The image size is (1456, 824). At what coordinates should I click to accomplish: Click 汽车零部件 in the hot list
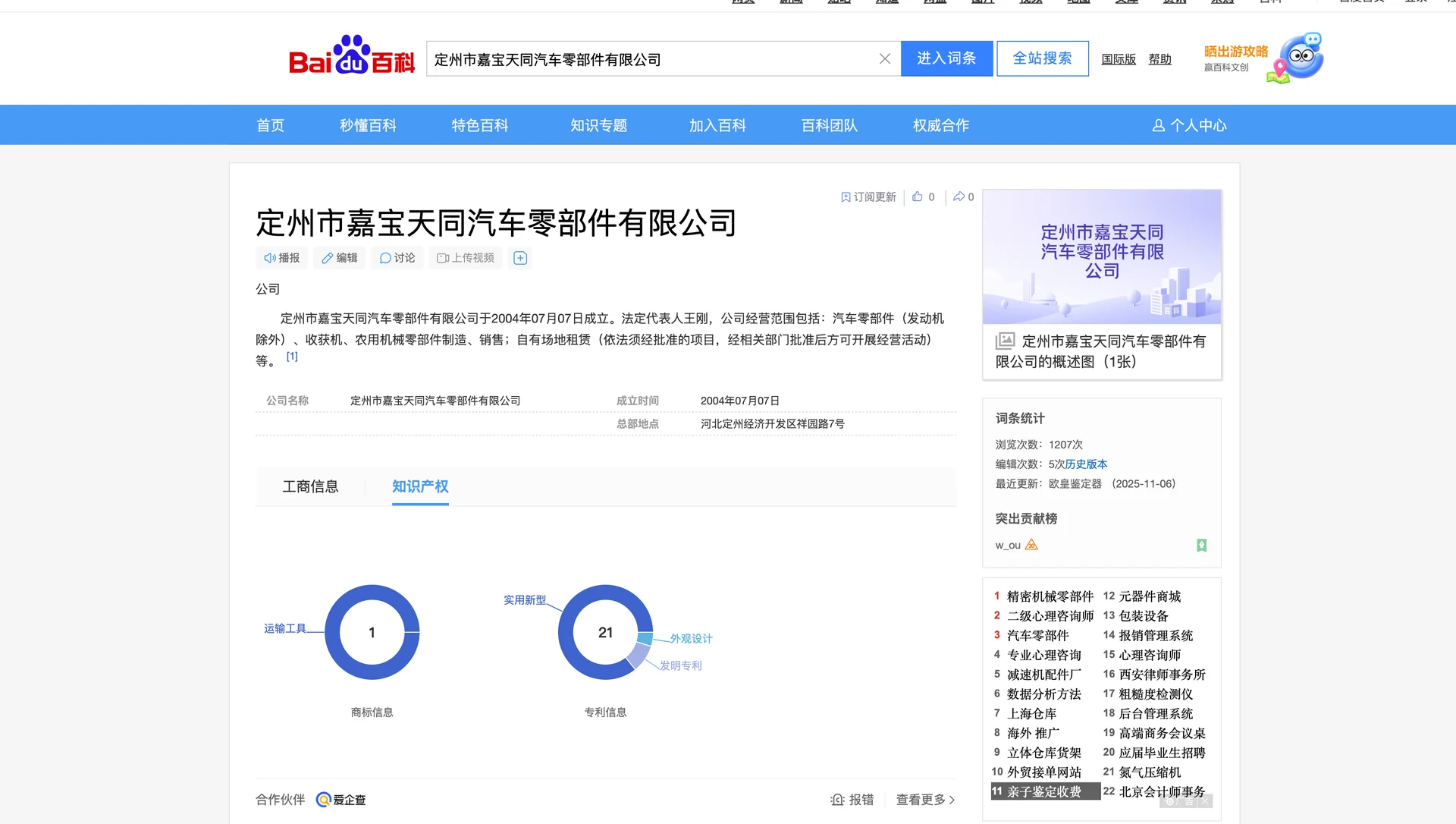click(1037, 636)
